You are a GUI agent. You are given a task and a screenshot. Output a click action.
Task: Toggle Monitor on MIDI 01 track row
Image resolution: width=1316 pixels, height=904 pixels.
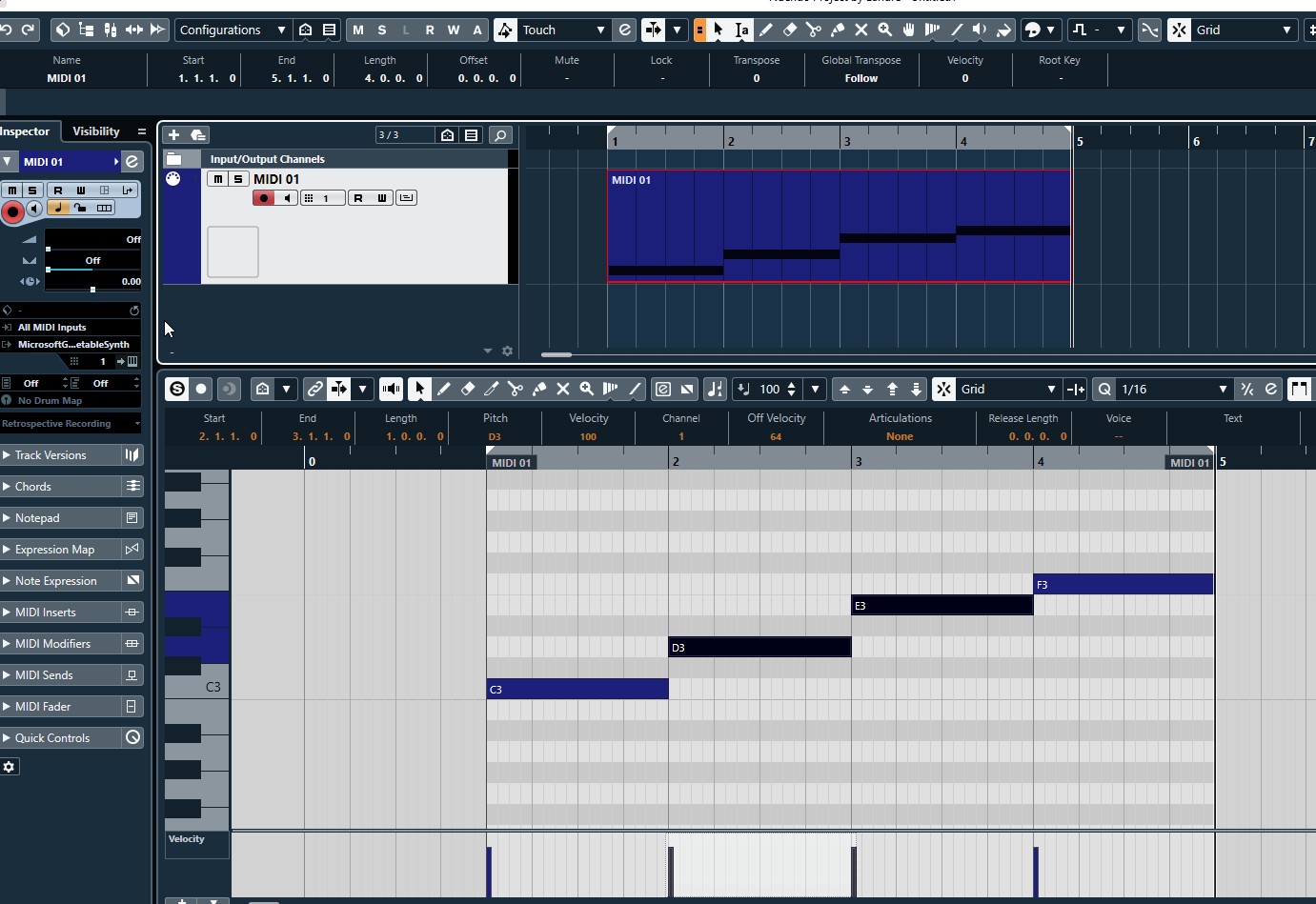click(x=286, y=198)
